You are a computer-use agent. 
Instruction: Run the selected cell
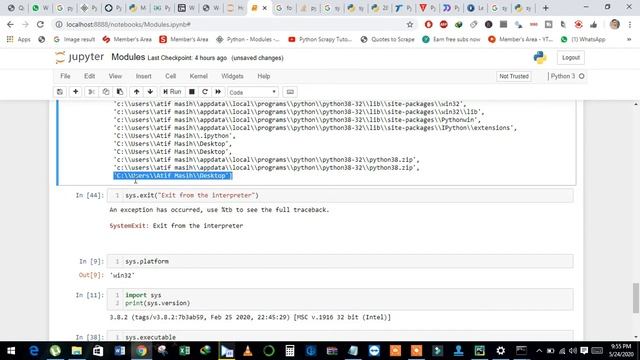pos(172,92)
